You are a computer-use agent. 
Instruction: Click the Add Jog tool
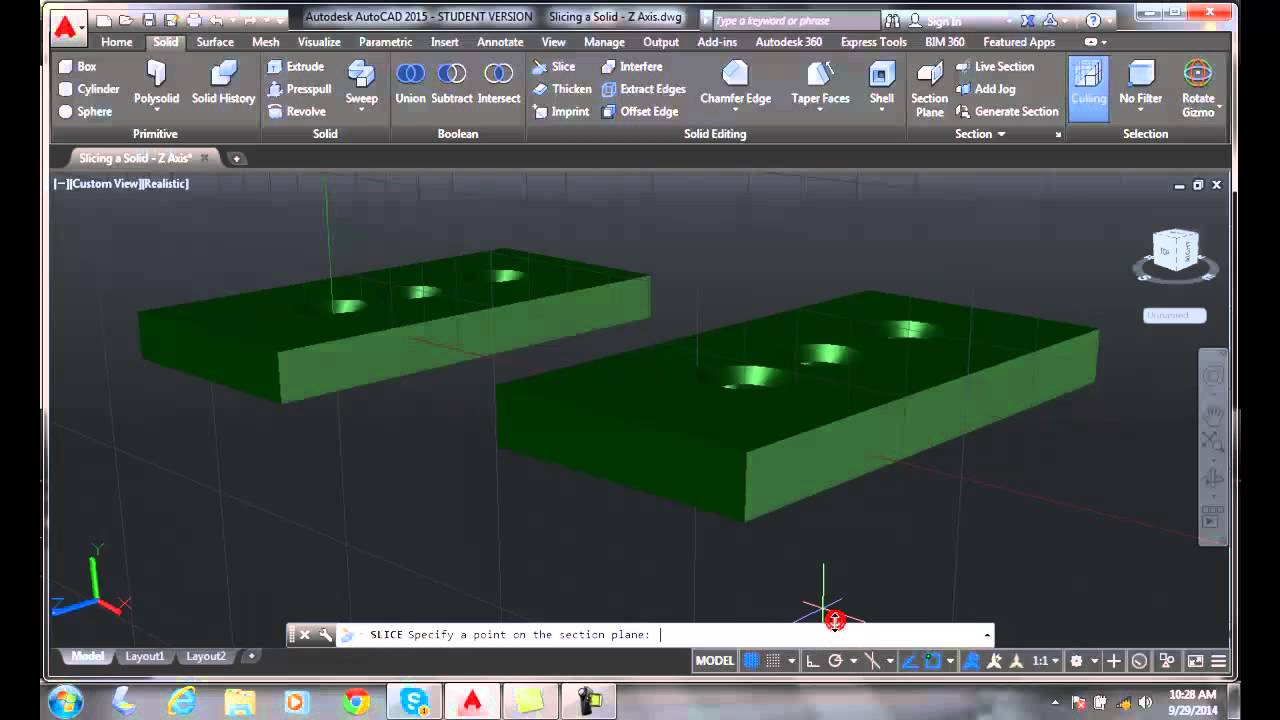coord(985,89)
